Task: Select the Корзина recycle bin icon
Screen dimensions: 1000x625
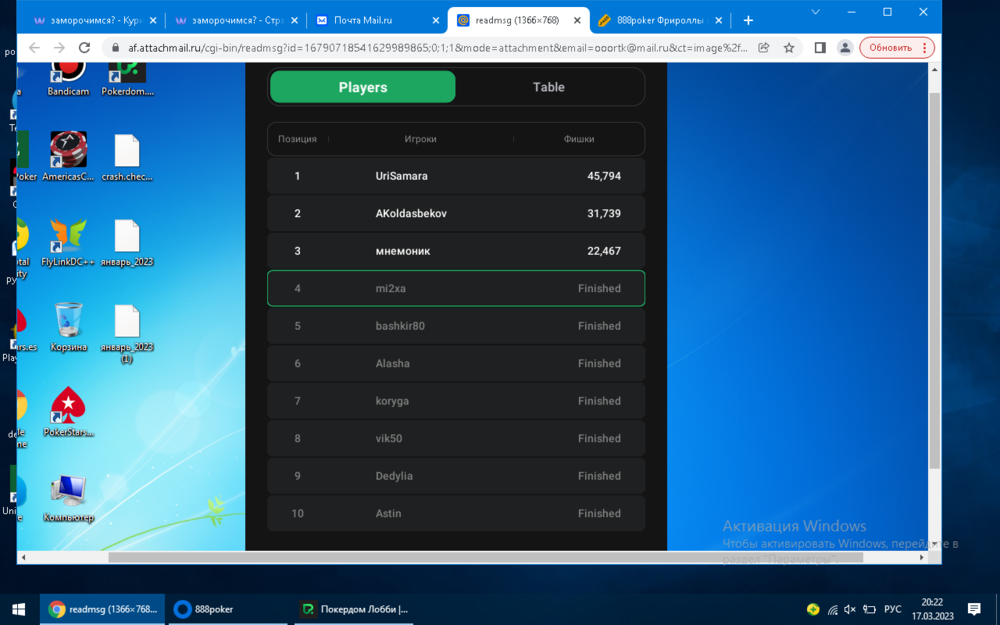Action: [x=68, y=322]
